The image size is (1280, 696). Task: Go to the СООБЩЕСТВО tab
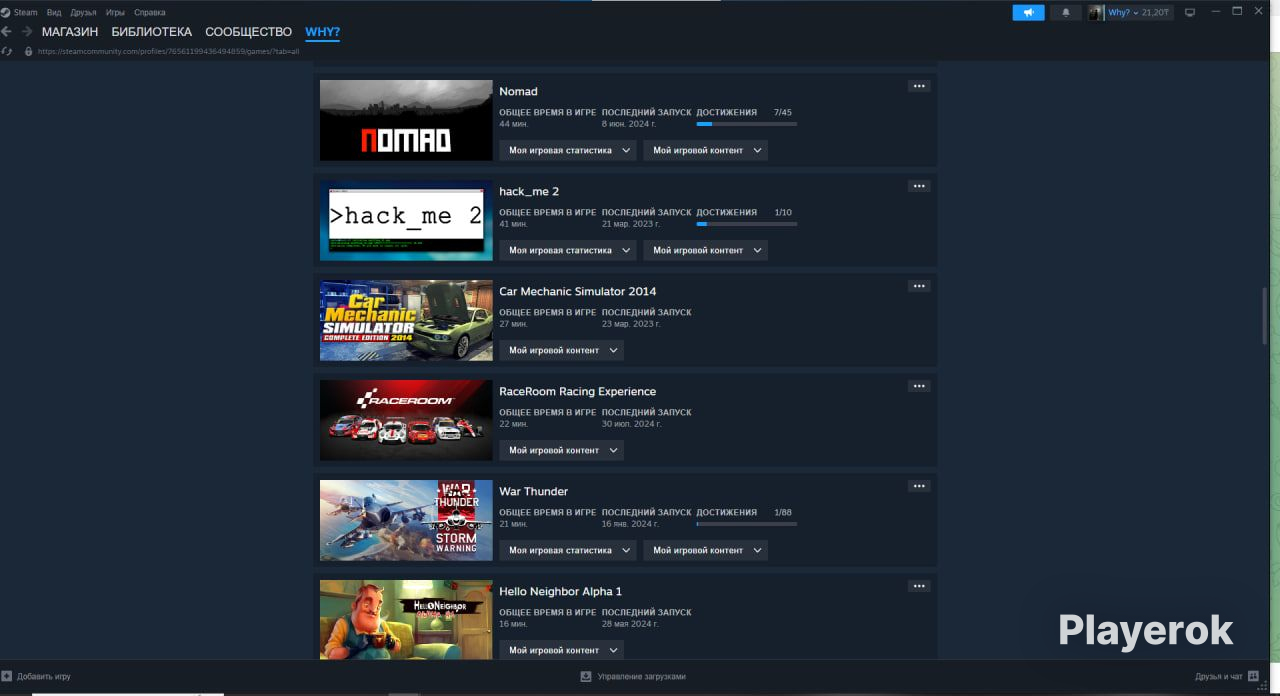pyautogui.click(x=249, y=32)
